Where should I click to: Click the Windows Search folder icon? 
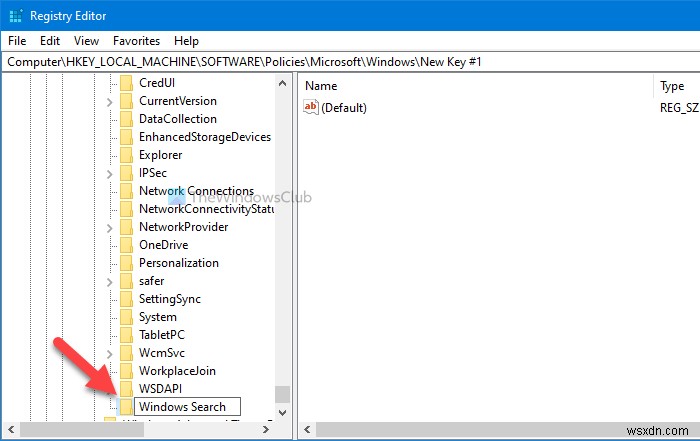[x=125, y=407]
